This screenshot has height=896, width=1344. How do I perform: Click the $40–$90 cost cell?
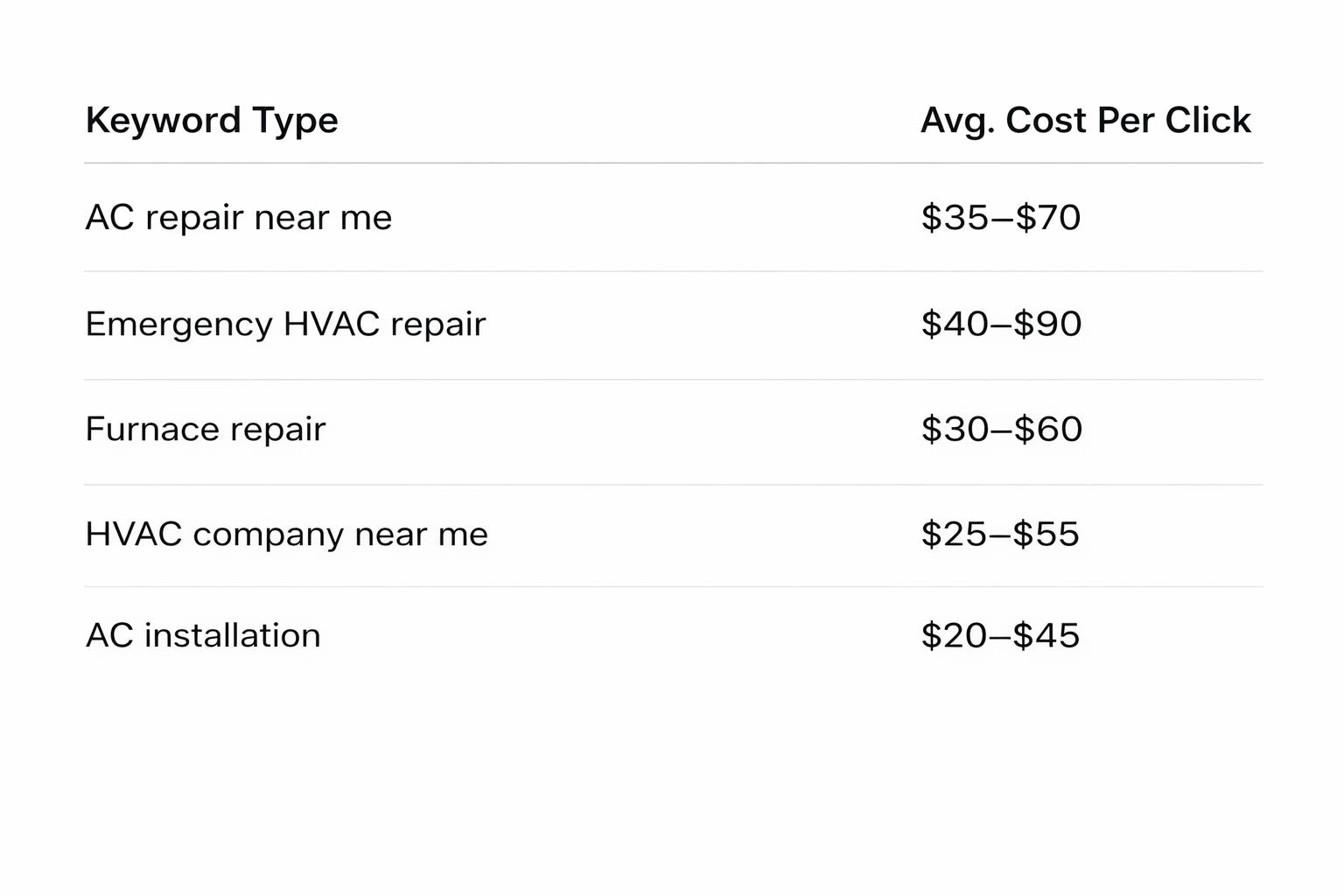pyautogui.click(x=1001, y=325)
